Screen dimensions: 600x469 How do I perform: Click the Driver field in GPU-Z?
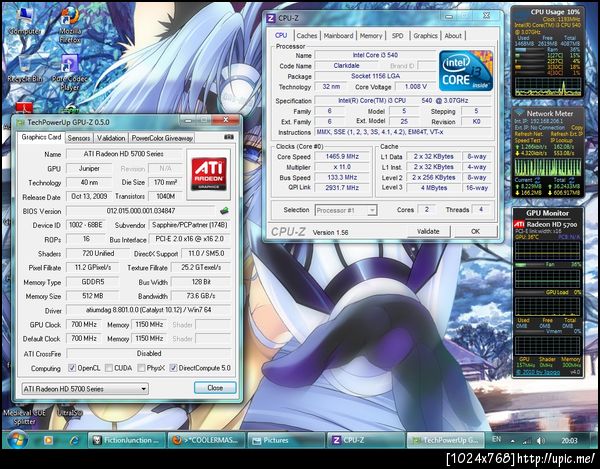pos(148,310)
